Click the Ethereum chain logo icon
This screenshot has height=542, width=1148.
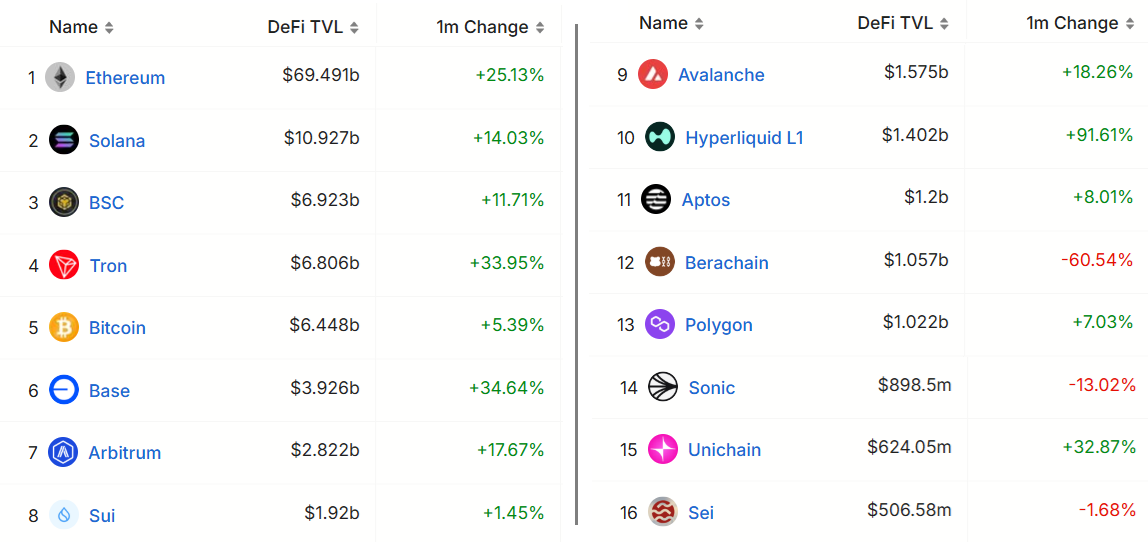pyautogui.click(x=60, y=78)
